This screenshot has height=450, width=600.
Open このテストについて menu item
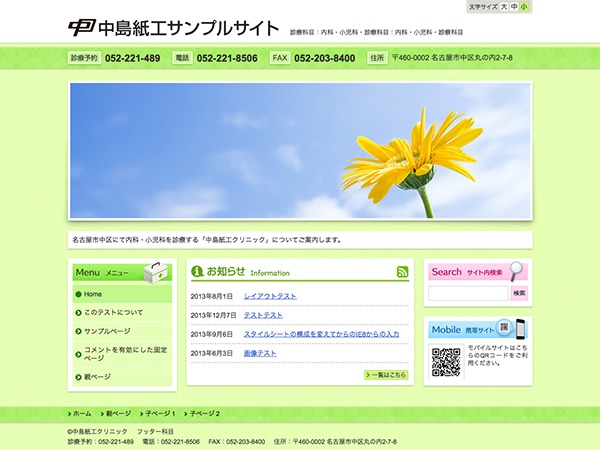[x=122, y=313]
